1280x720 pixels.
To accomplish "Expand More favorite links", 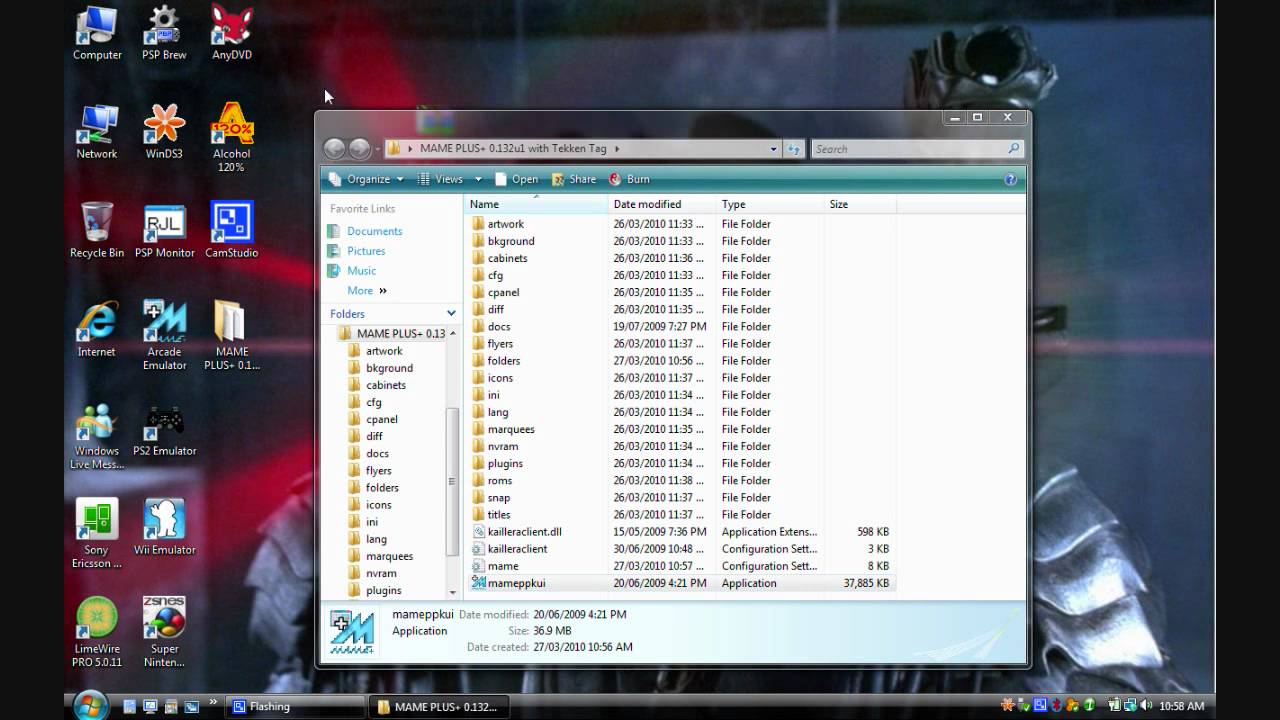I will (367, 291).
